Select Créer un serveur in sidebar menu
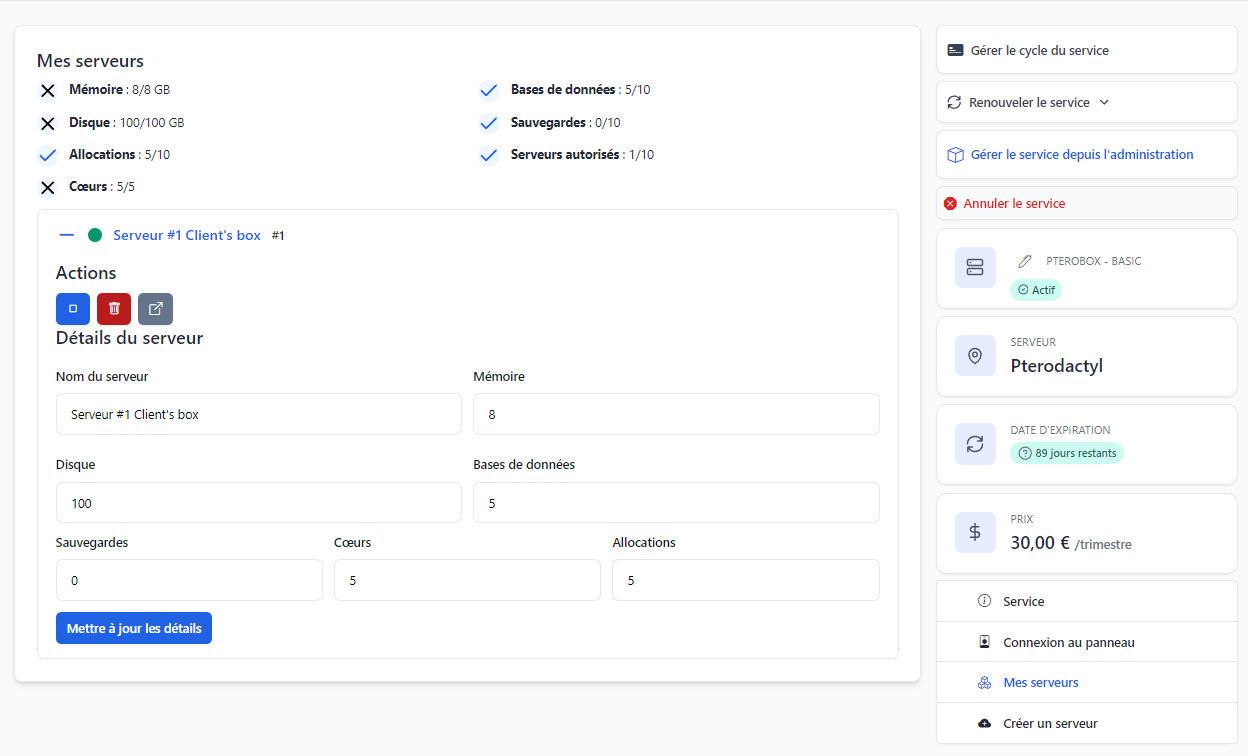 (x=1049, y=723)
